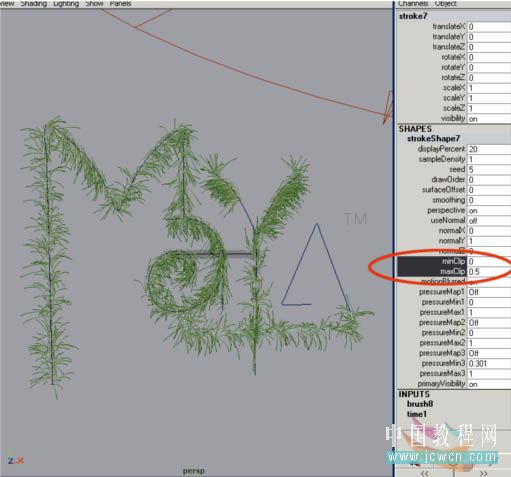
Task: Click the left double-arrow button at bottom
Action: (x=424, y=473)
